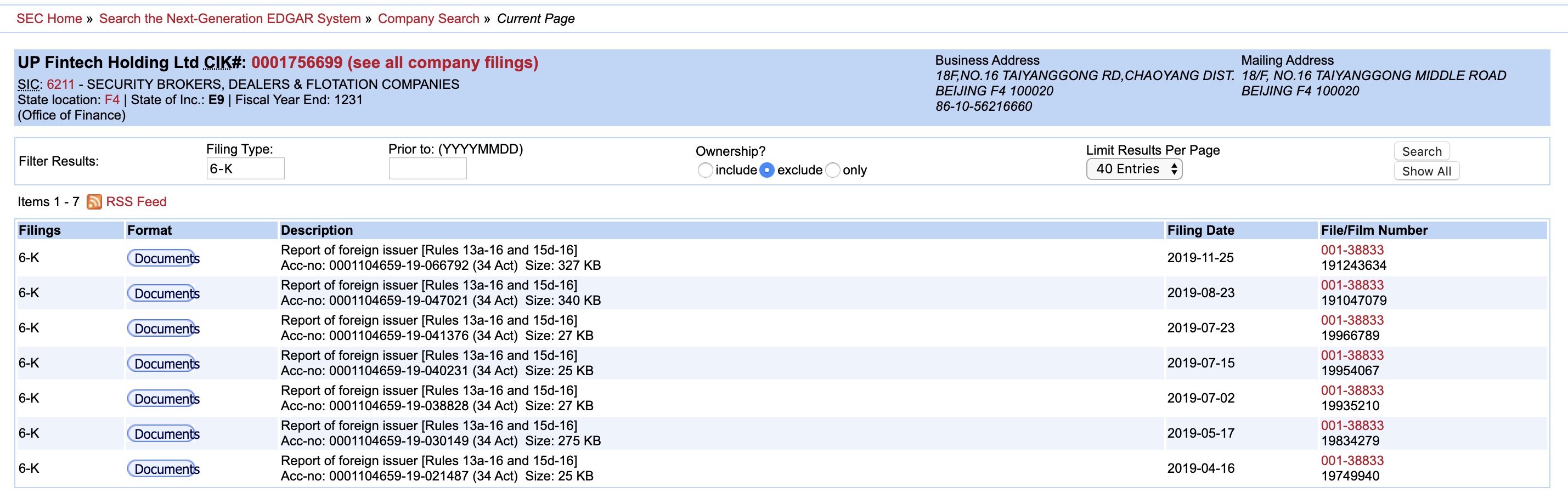This screenshot has width=1568, height=498.
Task: Select the only ownership radio button
Action: coord(833,171)
